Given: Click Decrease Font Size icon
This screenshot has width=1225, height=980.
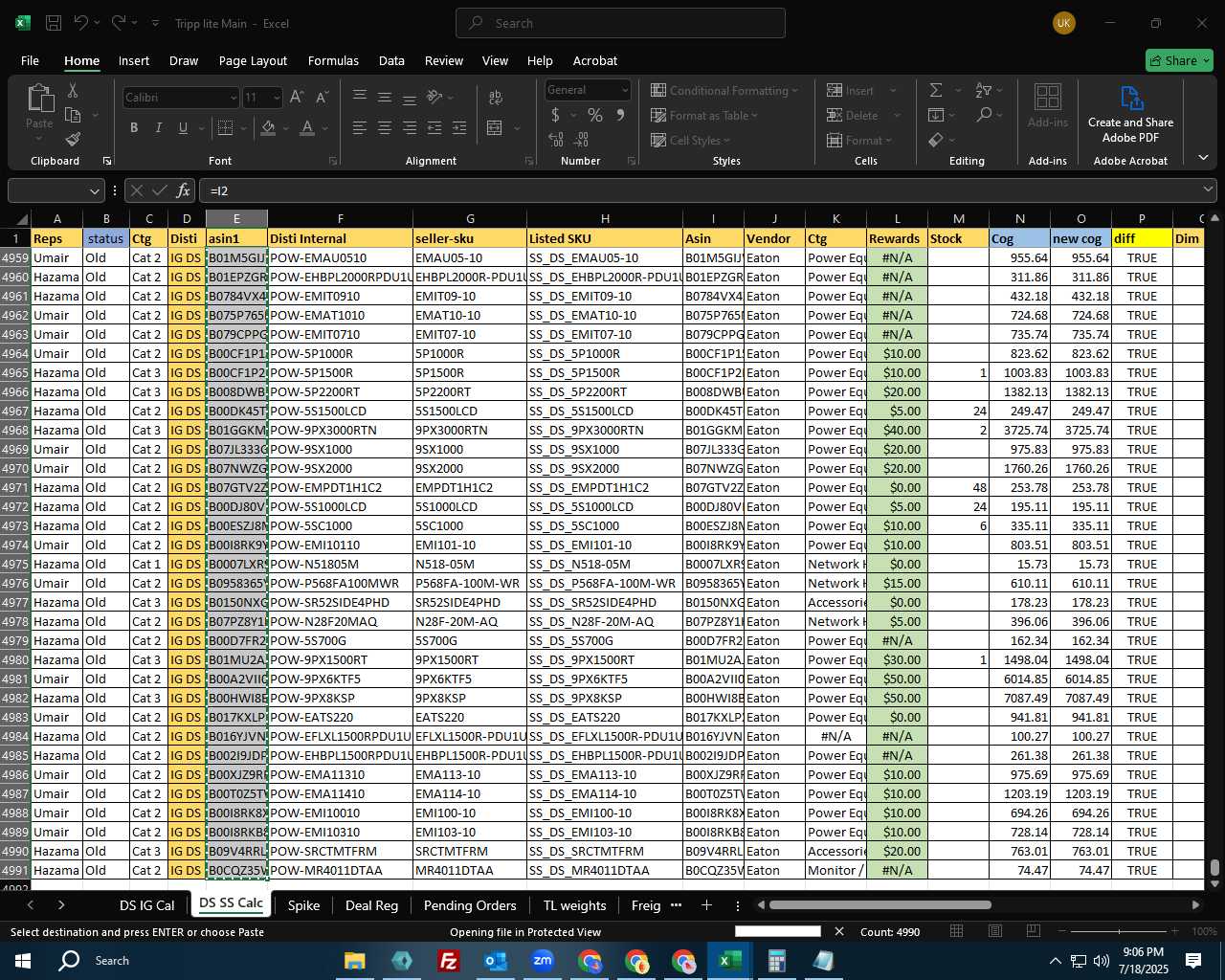Looking at the screenshot, I should pos(322,98).
